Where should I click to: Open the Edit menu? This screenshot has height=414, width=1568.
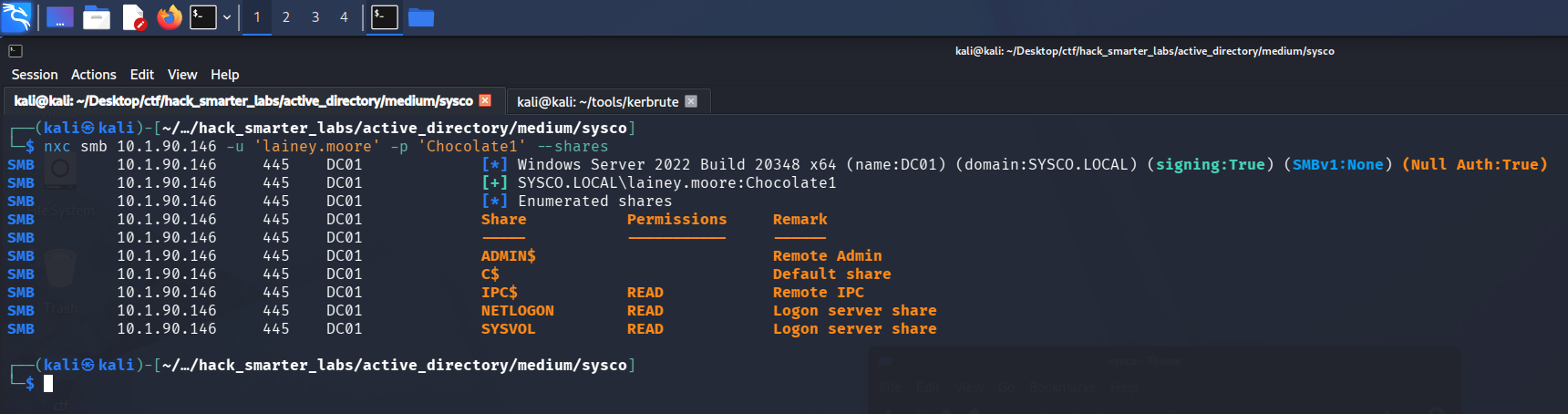[142, 75]
